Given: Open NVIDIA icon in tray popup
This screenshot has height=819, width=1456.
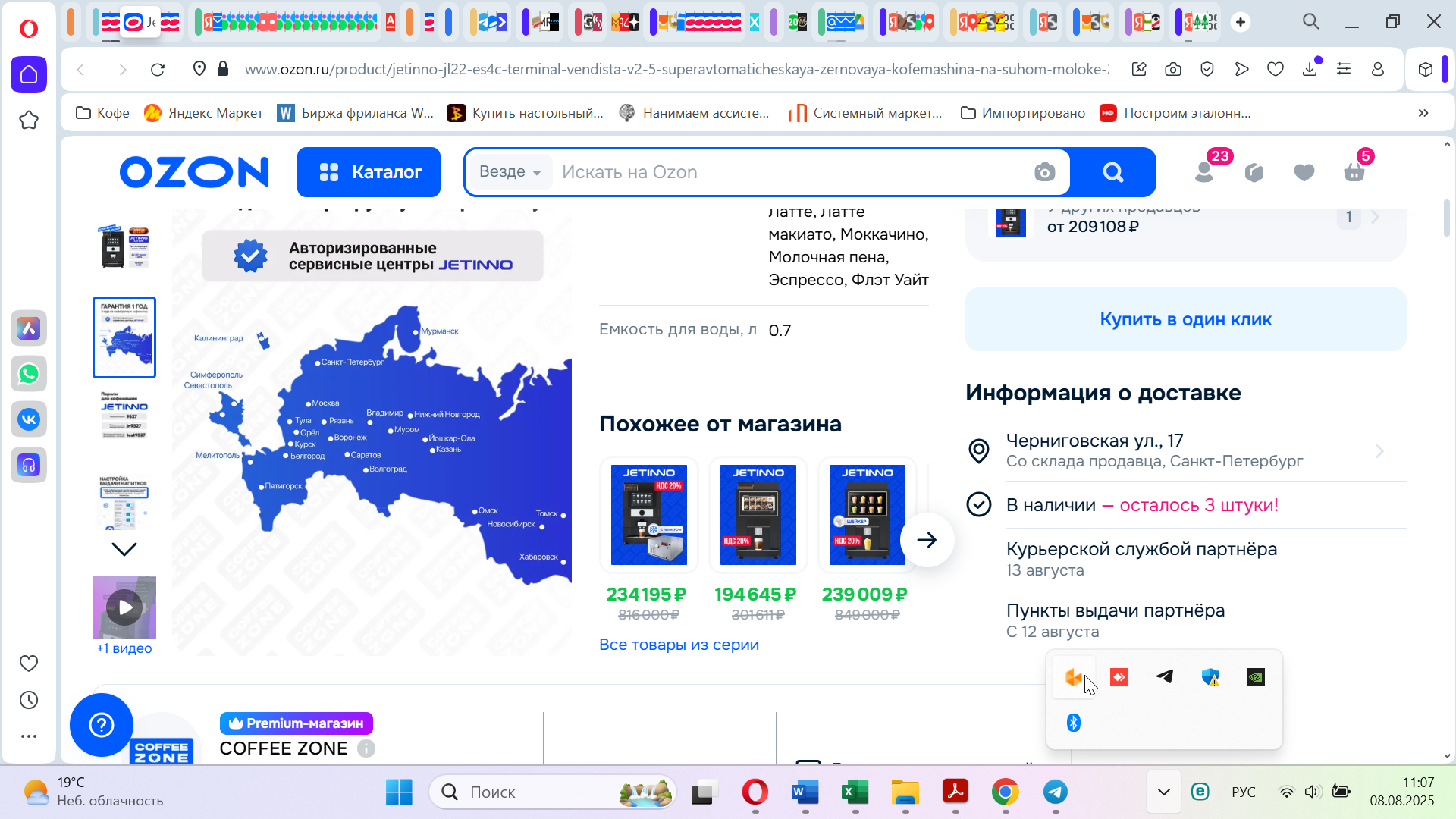Looking at the screenshot, I should 1256,677.
